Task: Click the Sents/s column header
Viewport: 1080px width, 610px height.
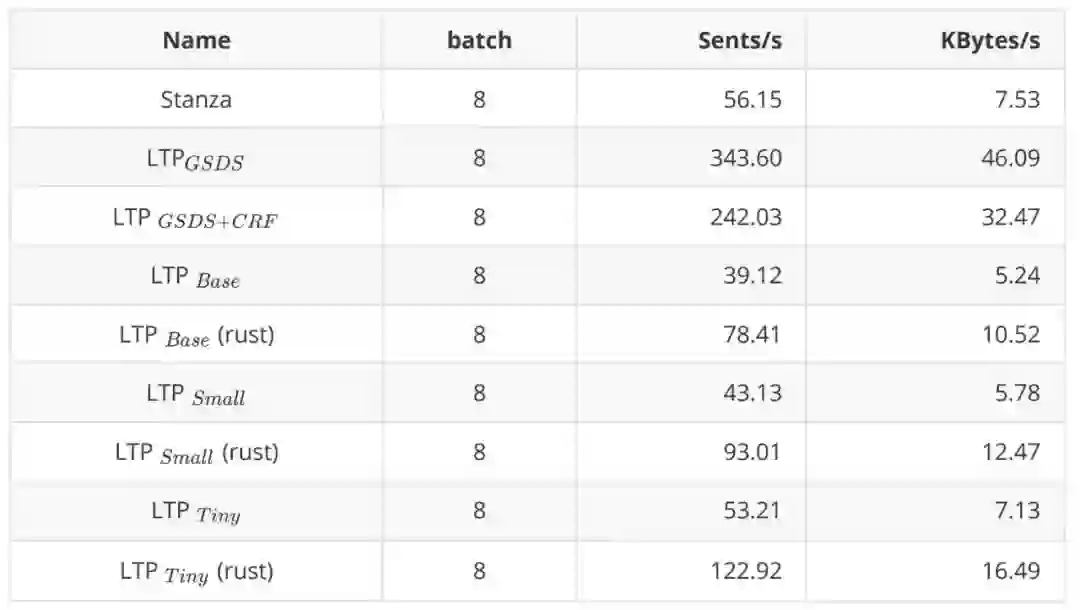Action: pyautogui.click(x=739, y=41)
